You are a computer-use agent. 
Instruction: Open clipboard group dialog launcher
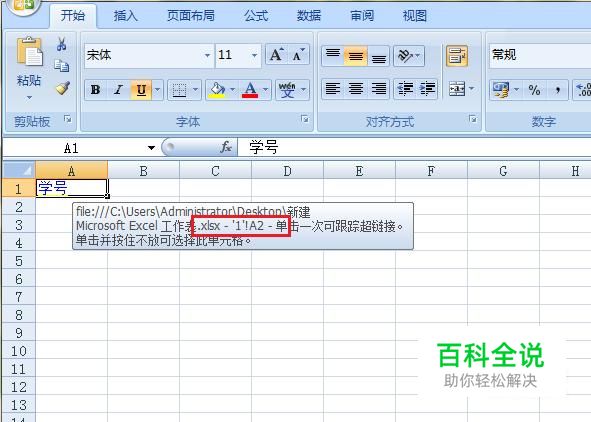(67, 119)
